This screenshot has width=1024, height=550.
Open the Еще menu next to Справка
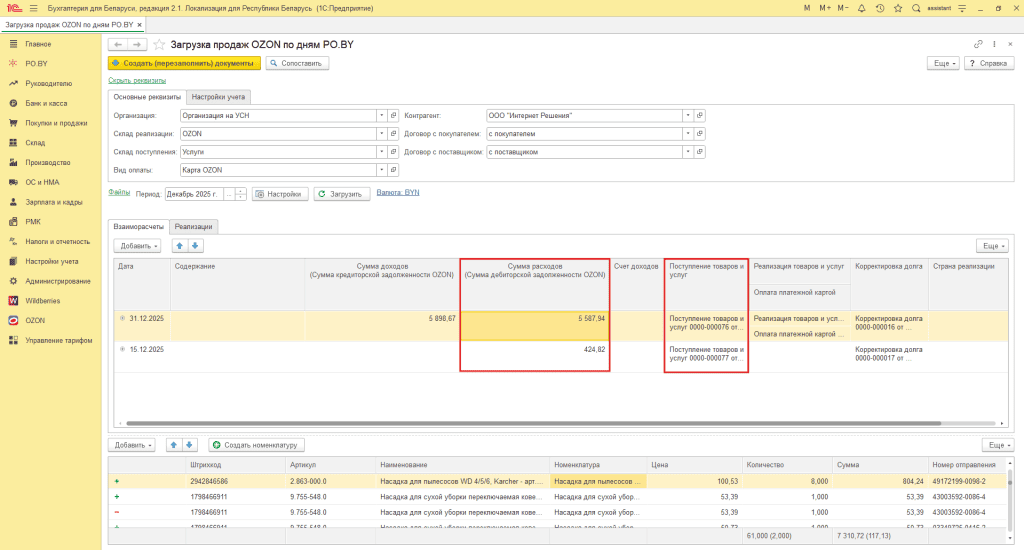coord(944,63)
